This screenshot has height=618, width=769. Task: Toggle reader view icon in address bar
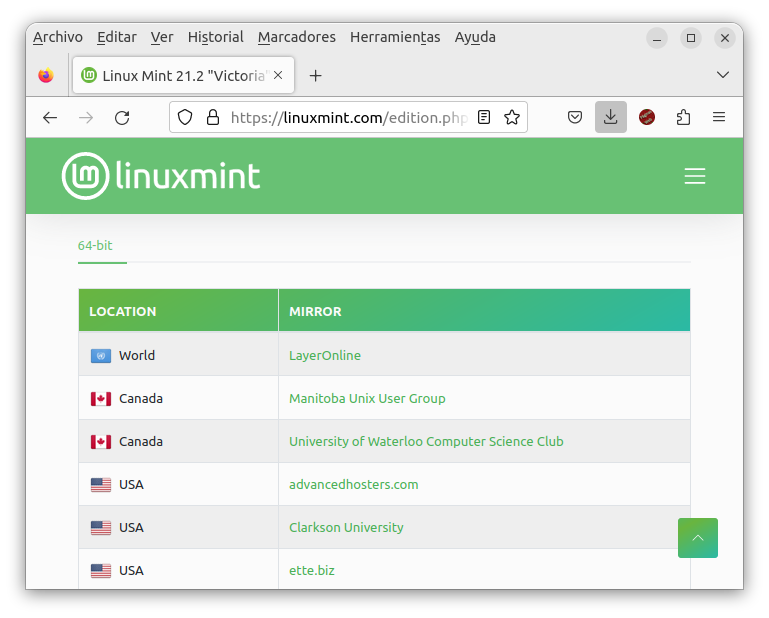point(484,117)
